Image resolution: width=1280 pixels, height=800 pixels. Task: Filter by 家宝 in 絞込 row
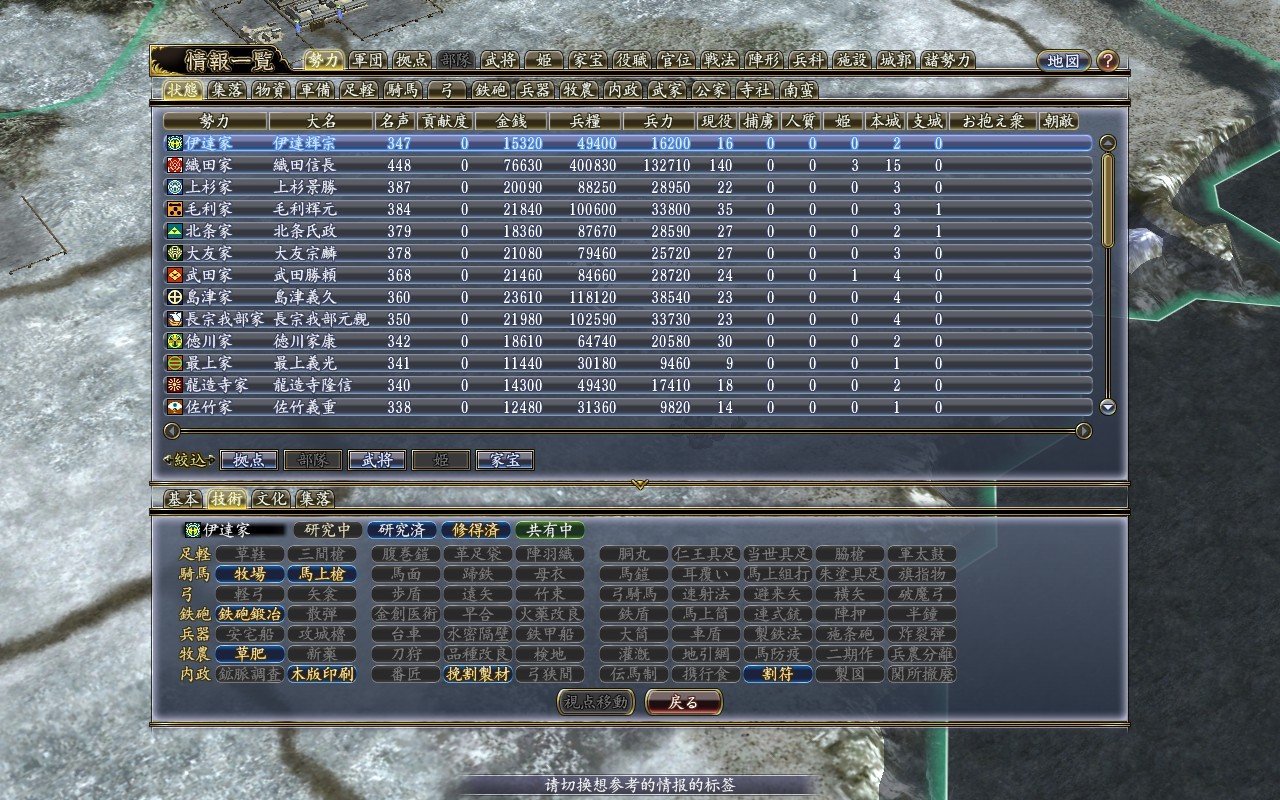pyautogui.click(x=504, y=460)
